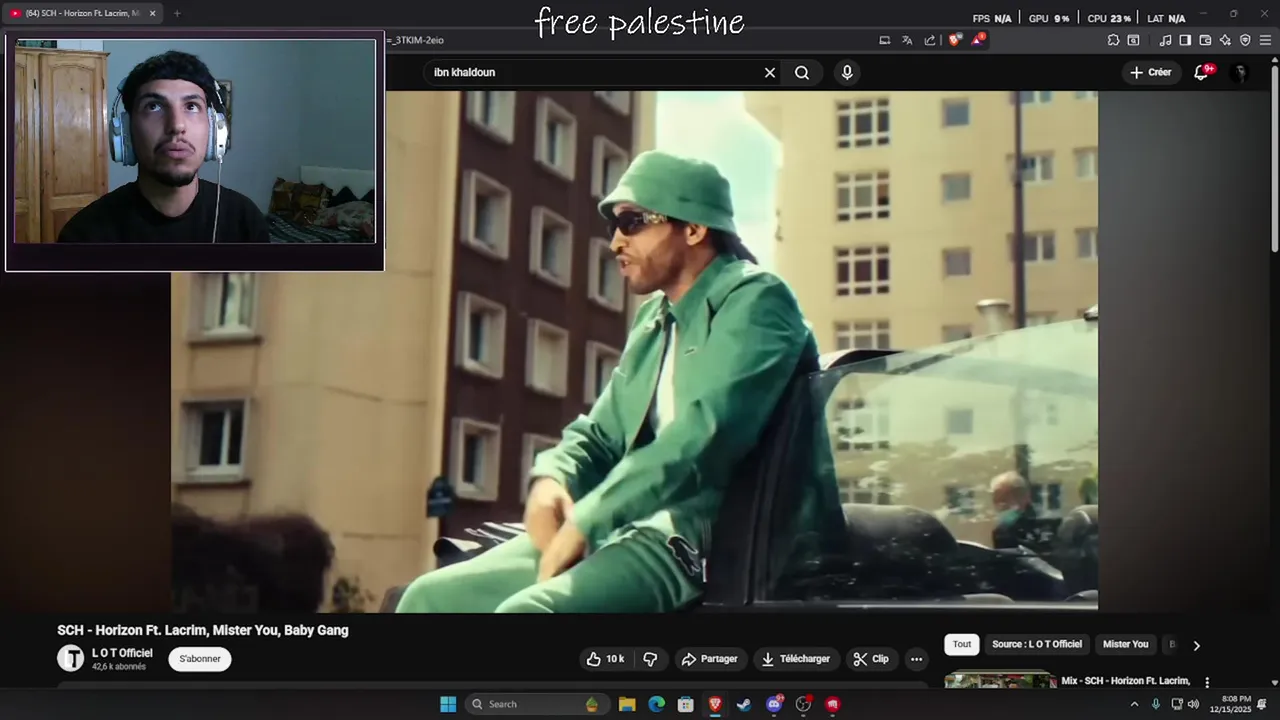1280x720 pixels.
Task: Open Brave Shields lion icon
Action: point(955,40)
